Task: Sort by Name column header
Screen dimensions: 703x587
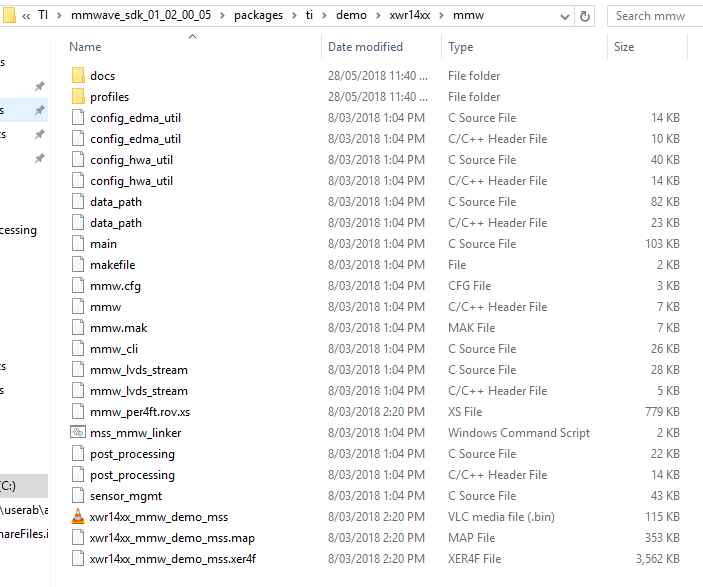Action: [x=85, y=47]
